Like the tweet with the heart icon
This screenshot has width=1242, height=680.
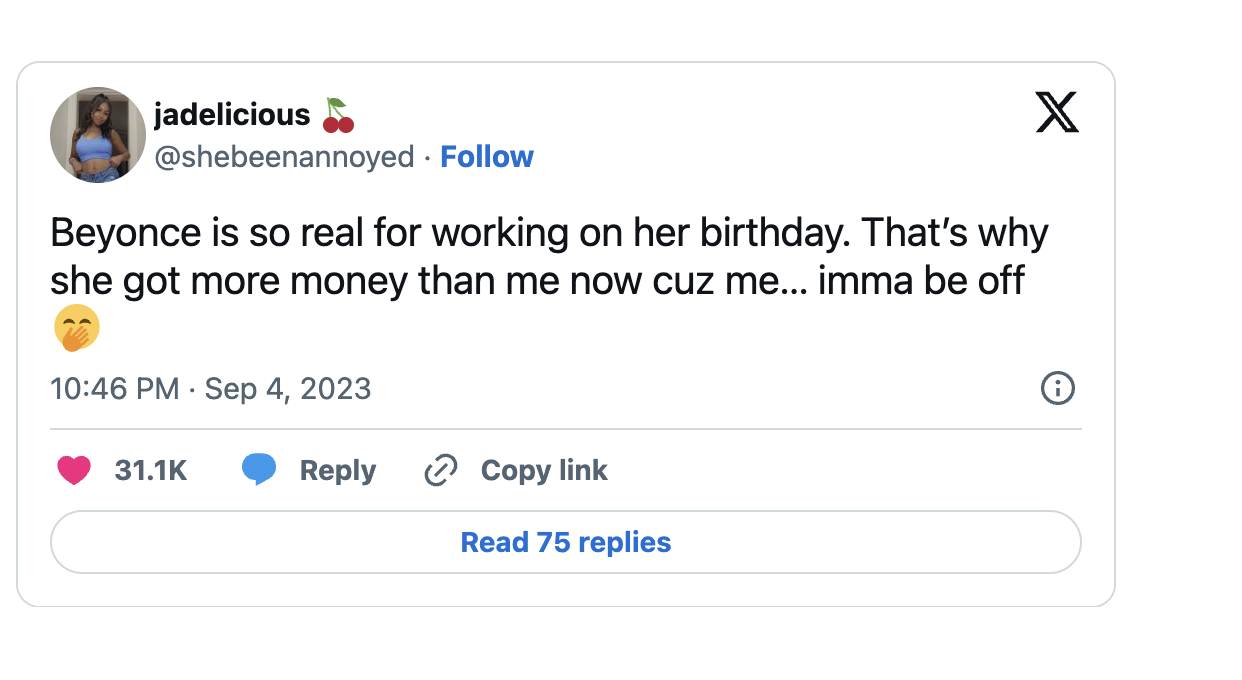(x=74, y=470)
